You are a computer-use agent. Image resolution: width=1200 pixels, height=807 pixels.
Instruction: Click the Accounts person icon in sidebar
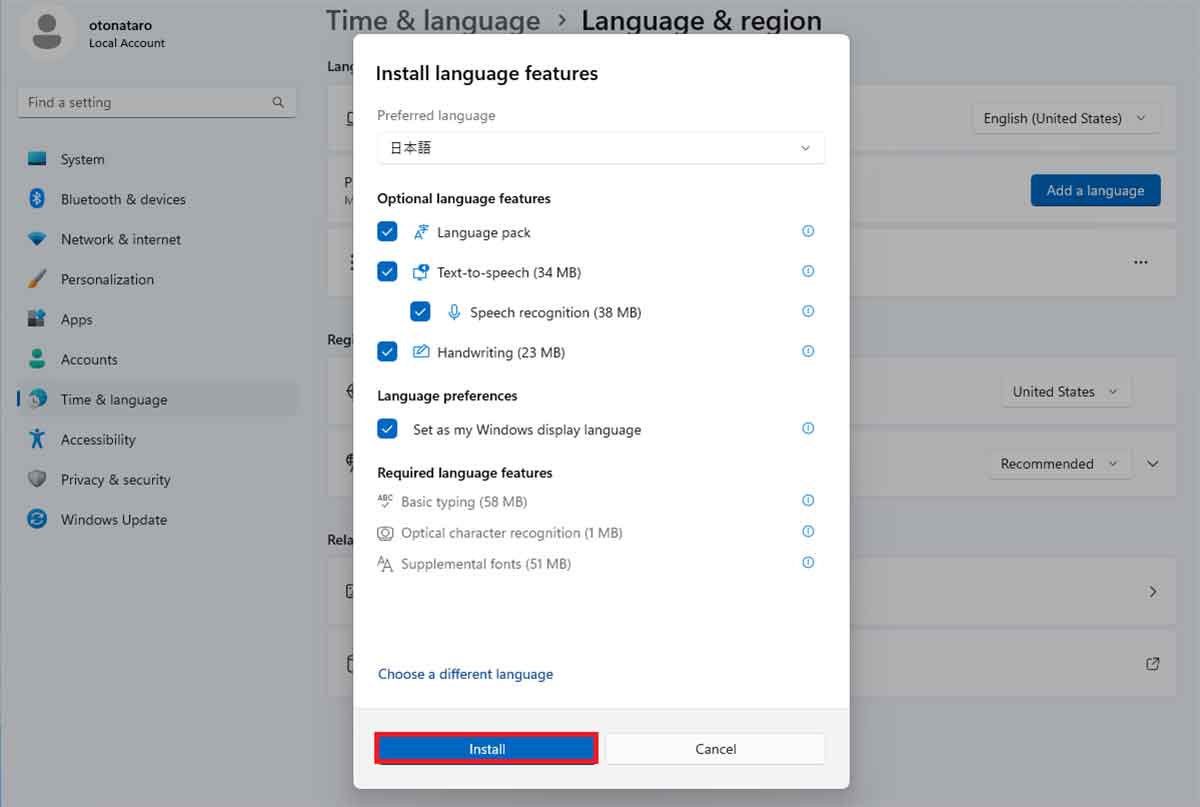[x=38, y=359]
